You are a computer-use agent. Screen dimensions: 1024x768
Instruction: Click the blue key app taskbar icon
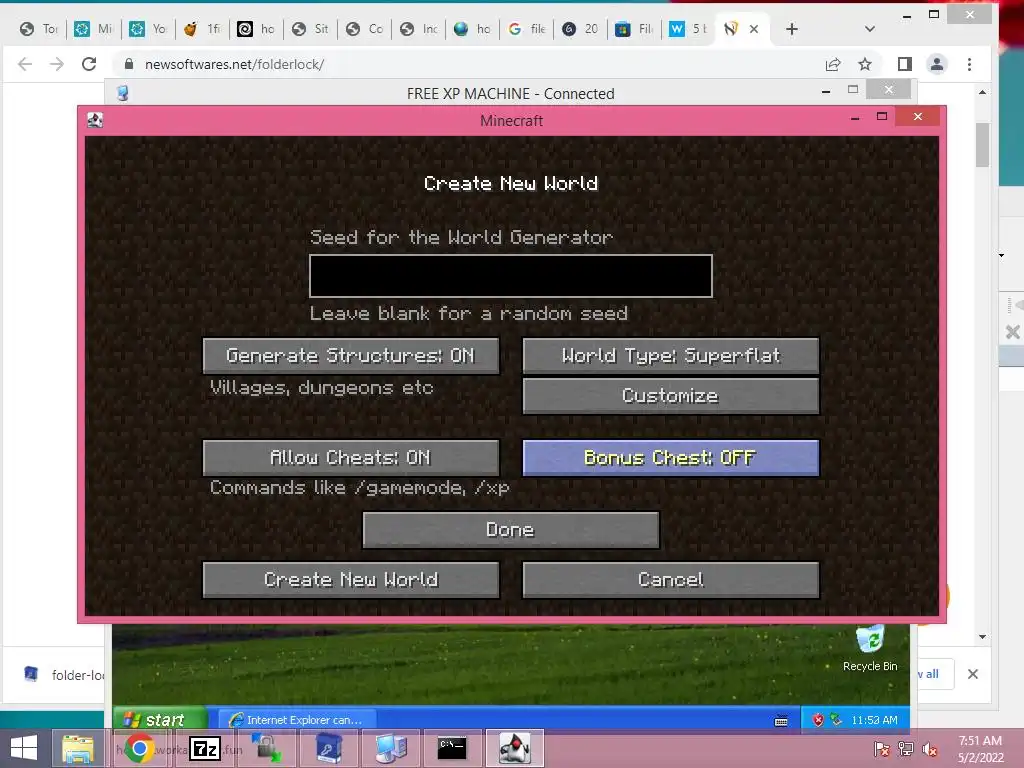(x=328, y=748)
